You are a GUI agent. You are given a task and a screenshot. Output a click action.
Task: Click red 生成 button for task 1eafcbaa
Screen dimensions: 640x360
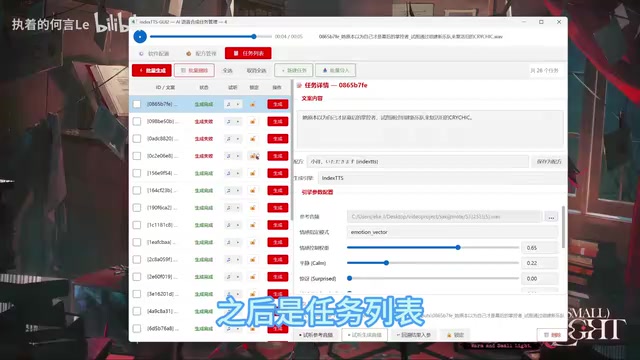coord(278,242)
